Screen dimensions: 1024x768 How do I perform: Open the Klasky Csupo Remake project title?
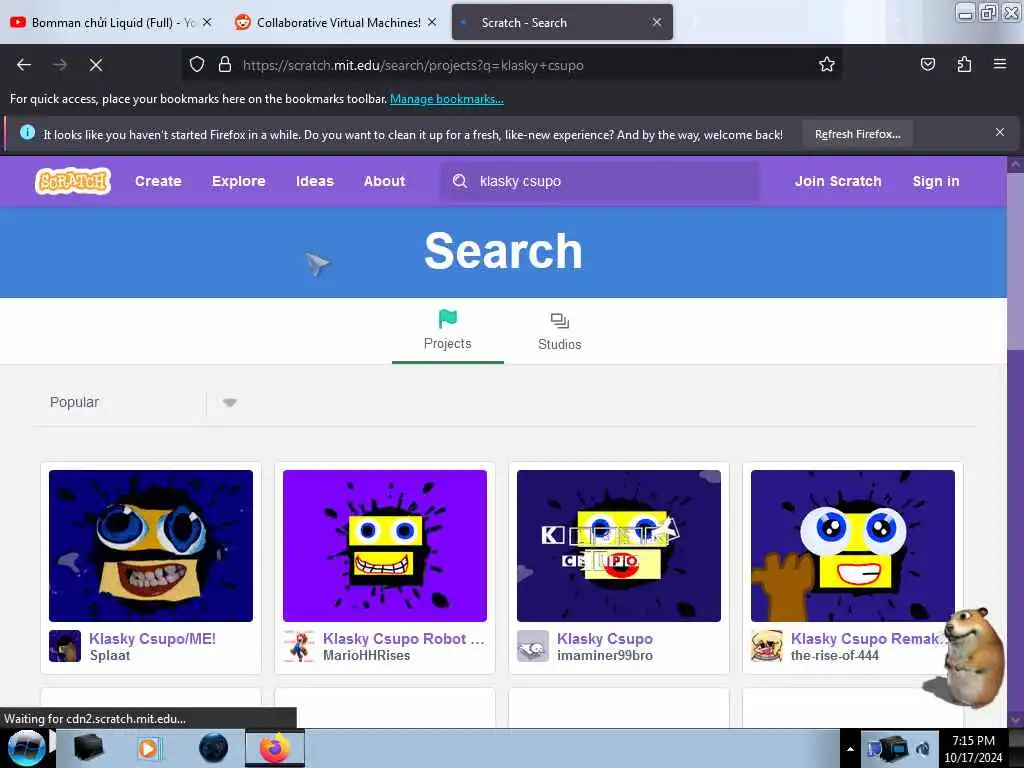[868, 639]
